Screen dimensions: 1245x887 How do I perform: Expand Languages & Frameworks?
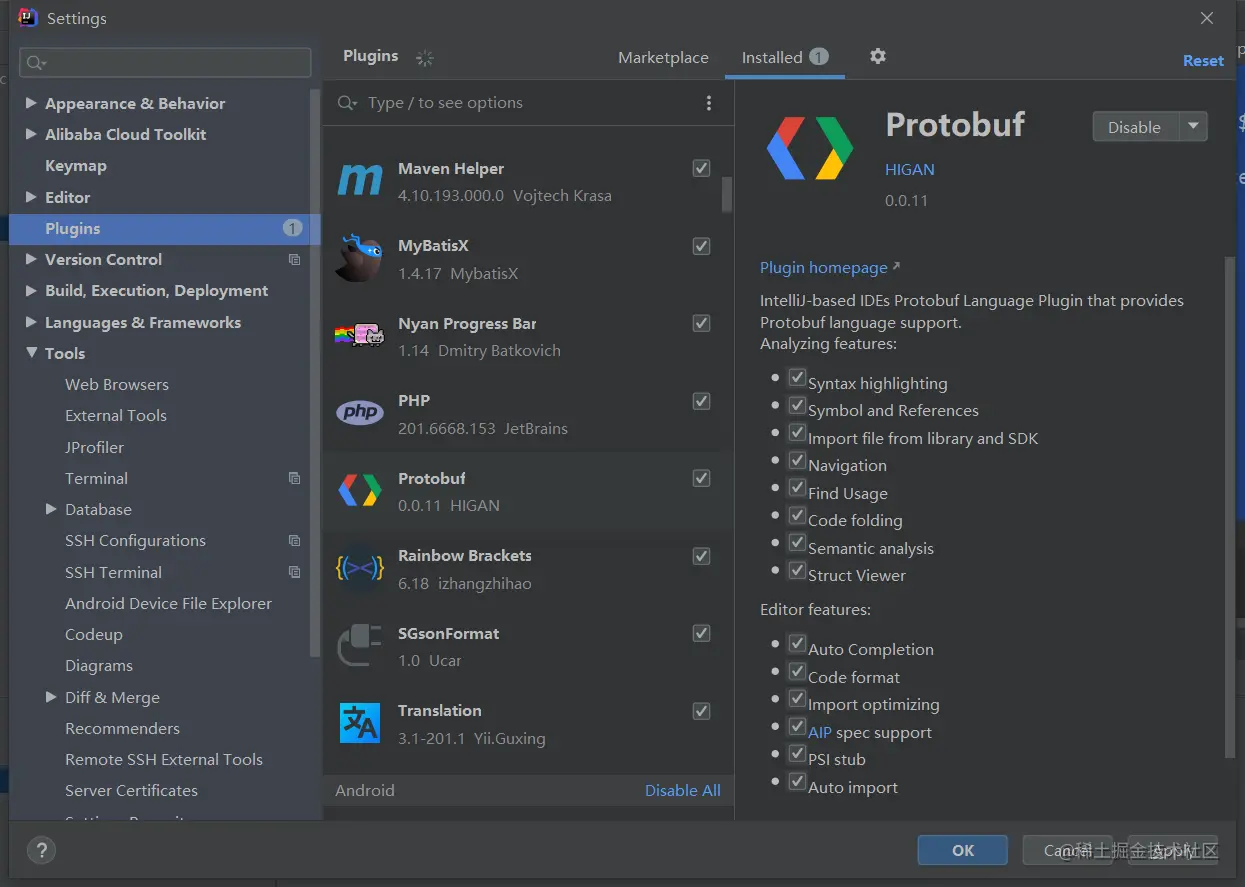[31, 322]
